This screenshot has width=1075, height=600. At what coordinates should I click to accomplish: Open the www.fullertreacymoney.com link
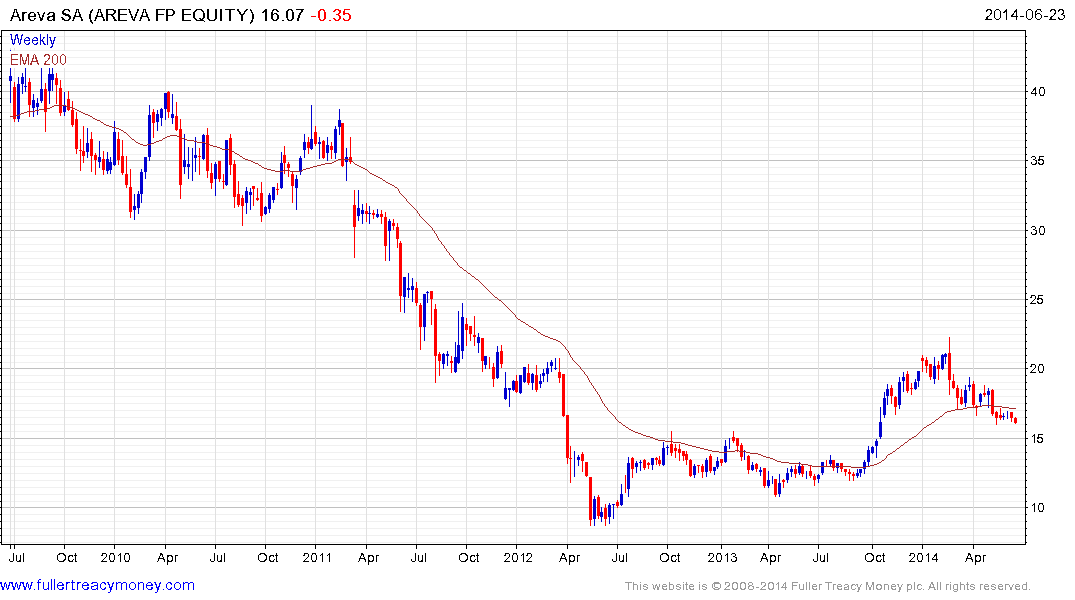point(97,585)
